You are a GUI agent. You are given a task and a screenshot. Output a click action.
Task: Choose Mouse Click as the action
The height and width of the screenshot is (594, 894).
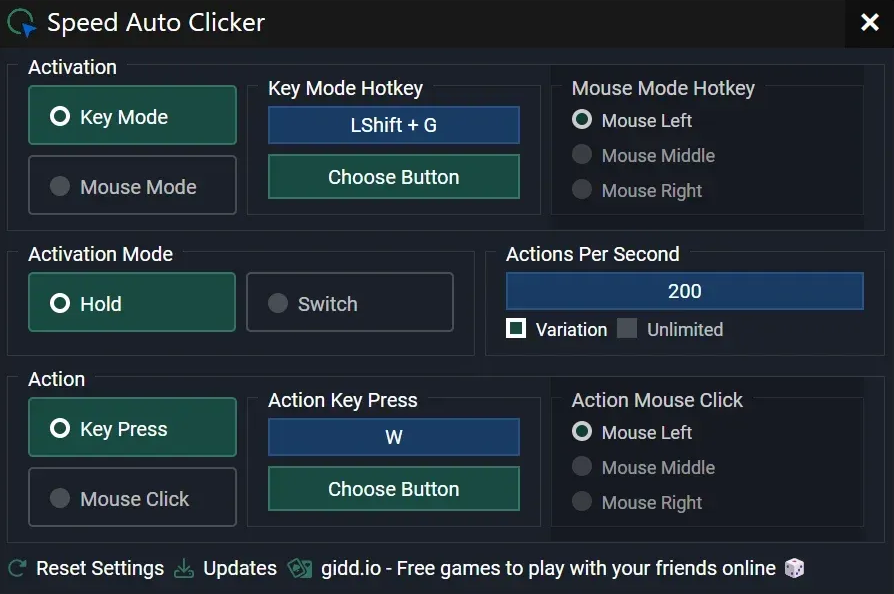point(132,497)
